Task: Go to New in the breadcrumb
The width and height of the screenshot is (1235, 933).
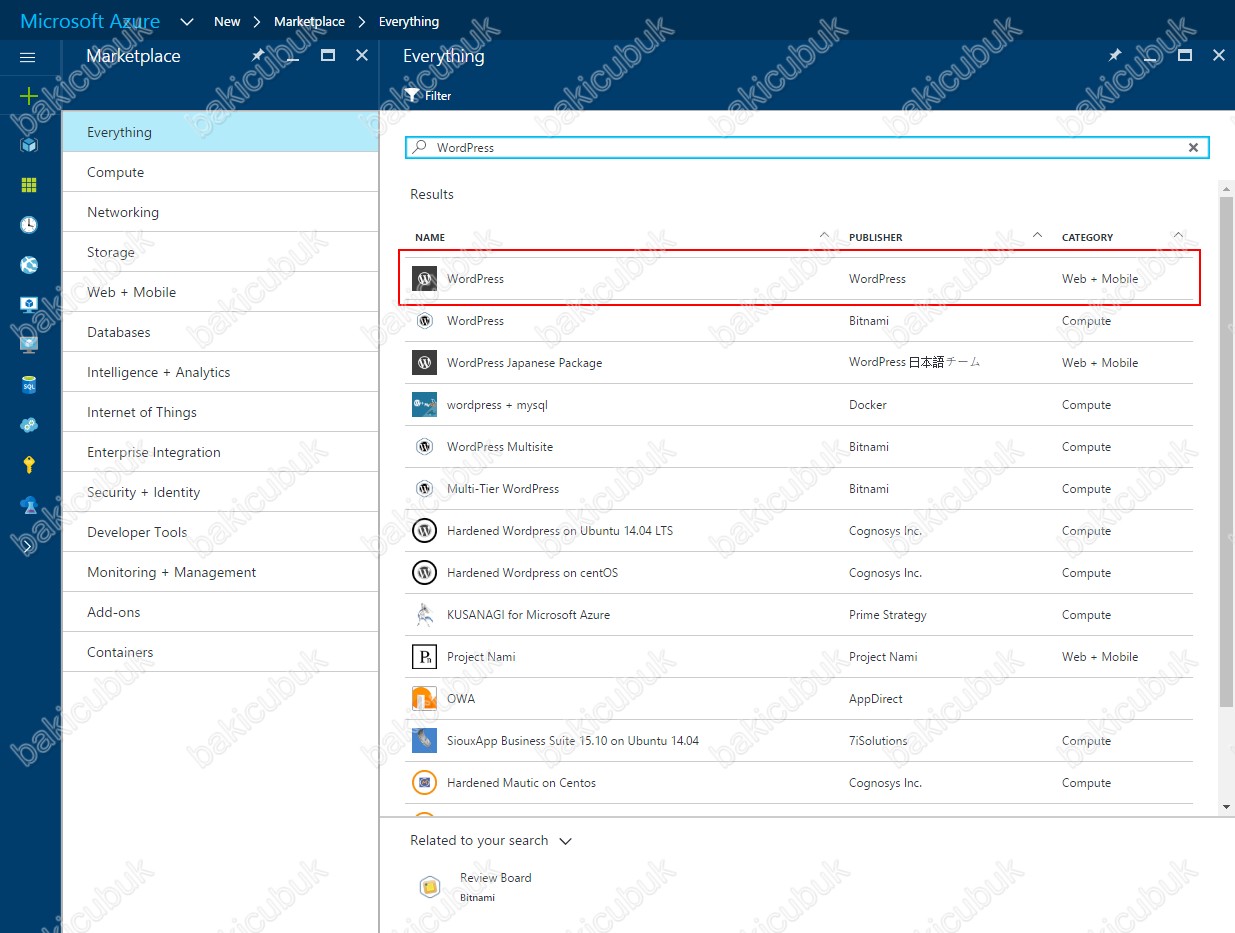Action: click(x=227, y=21)
